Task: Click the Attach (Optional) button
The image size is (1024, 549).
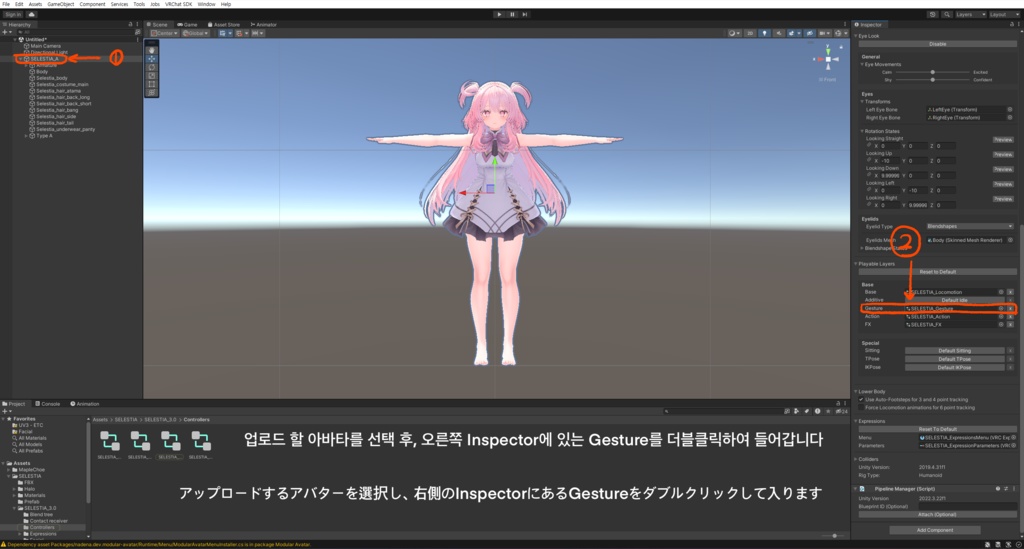Action: click(x=937, y=514)
